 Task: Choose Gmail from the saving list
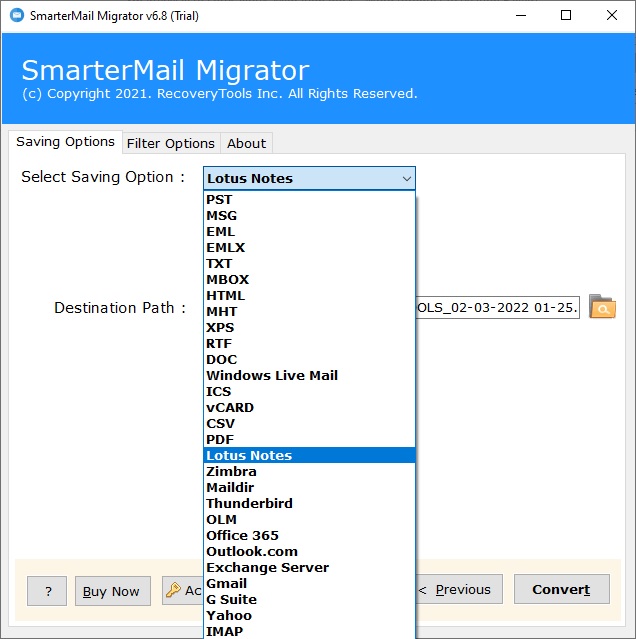309,583
